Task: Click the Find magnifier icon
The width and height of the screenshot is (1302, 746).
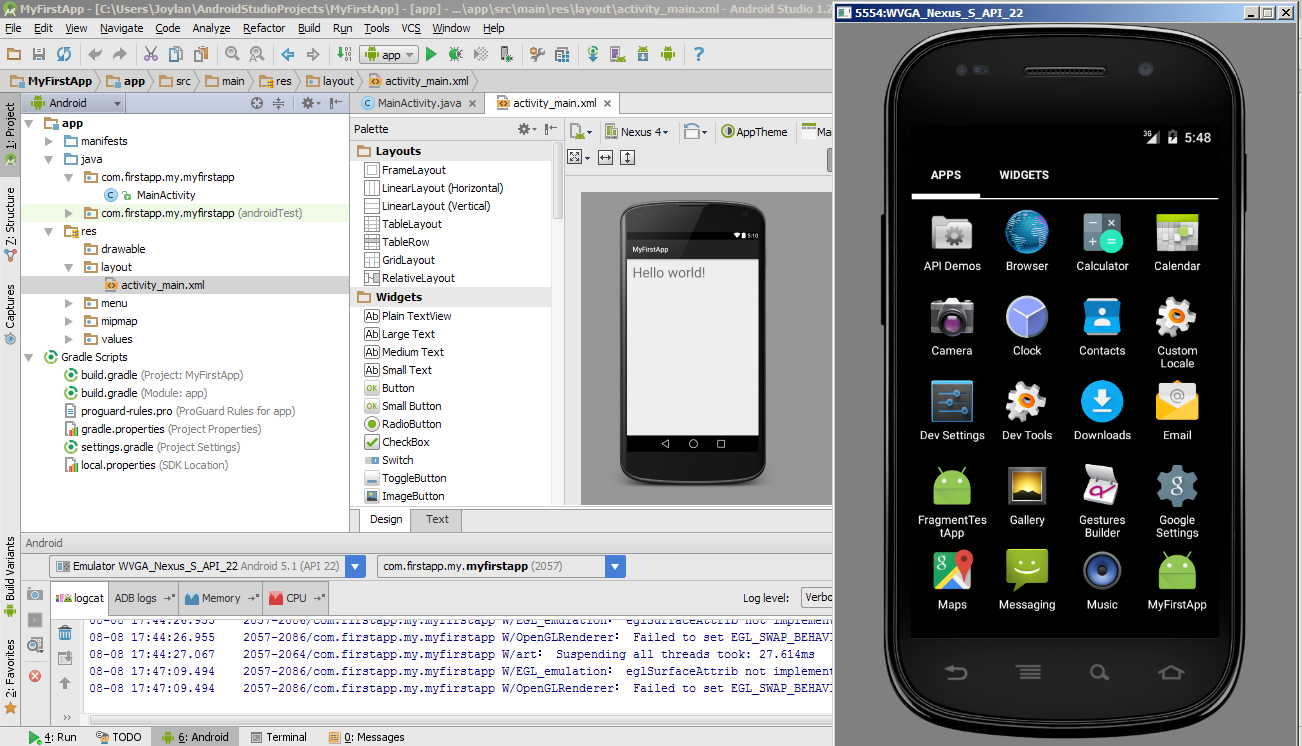Action: (x=232, y=54)
